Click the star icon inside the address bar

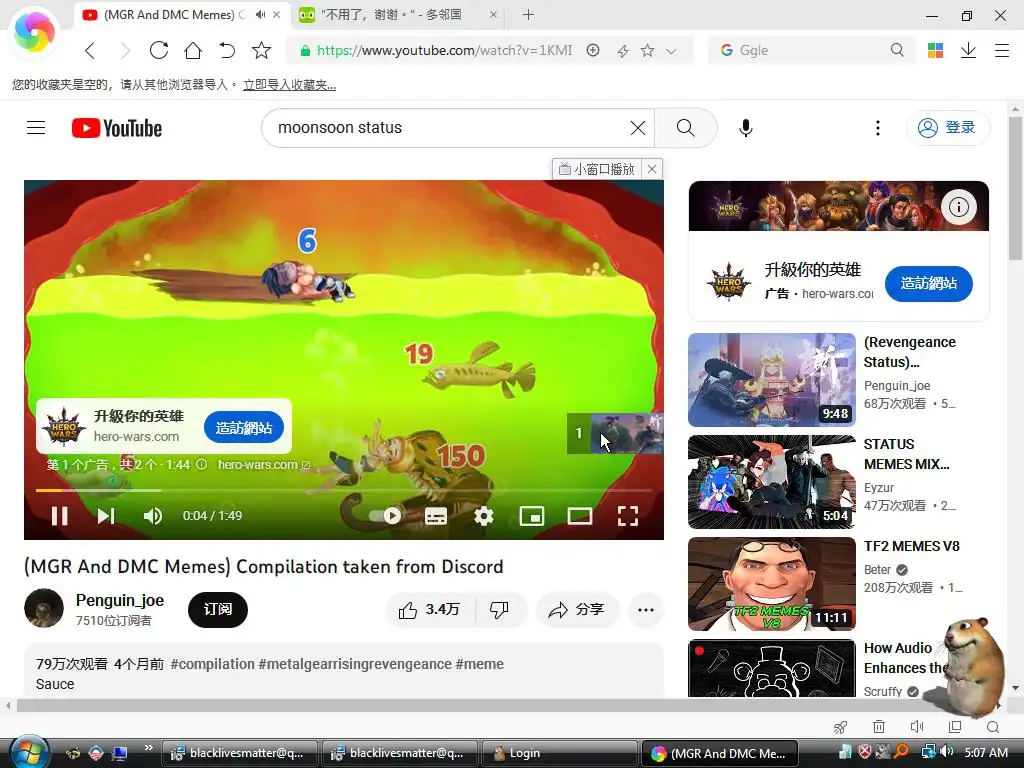click(647, 50)
